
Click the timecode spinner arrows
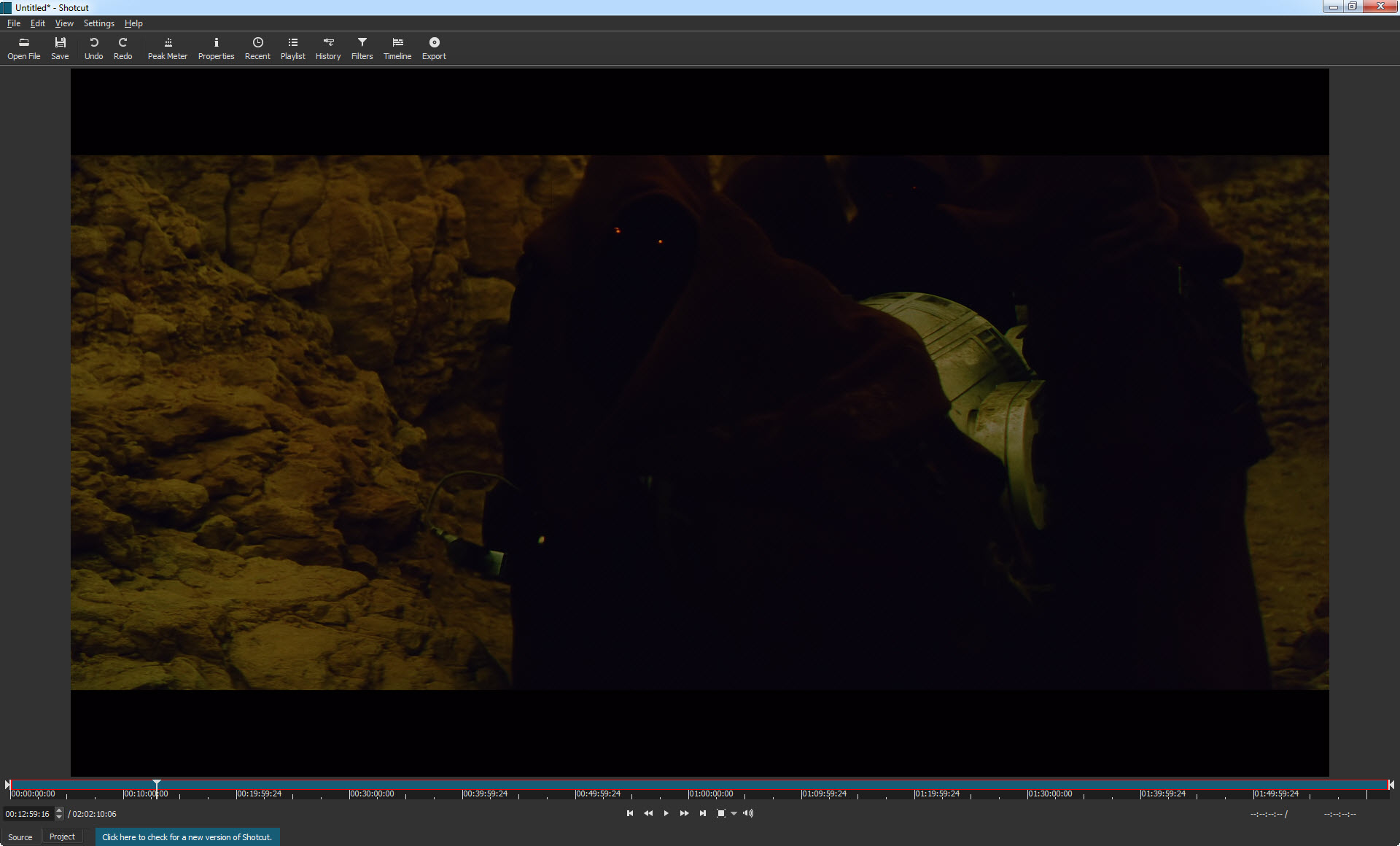pyautogui.click(x=59, y=814)
